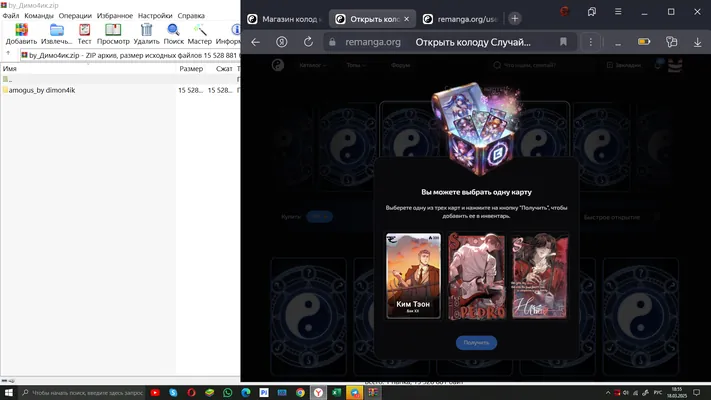Click the Получить button
Screen dimensions: 711x400
point(476,342)
